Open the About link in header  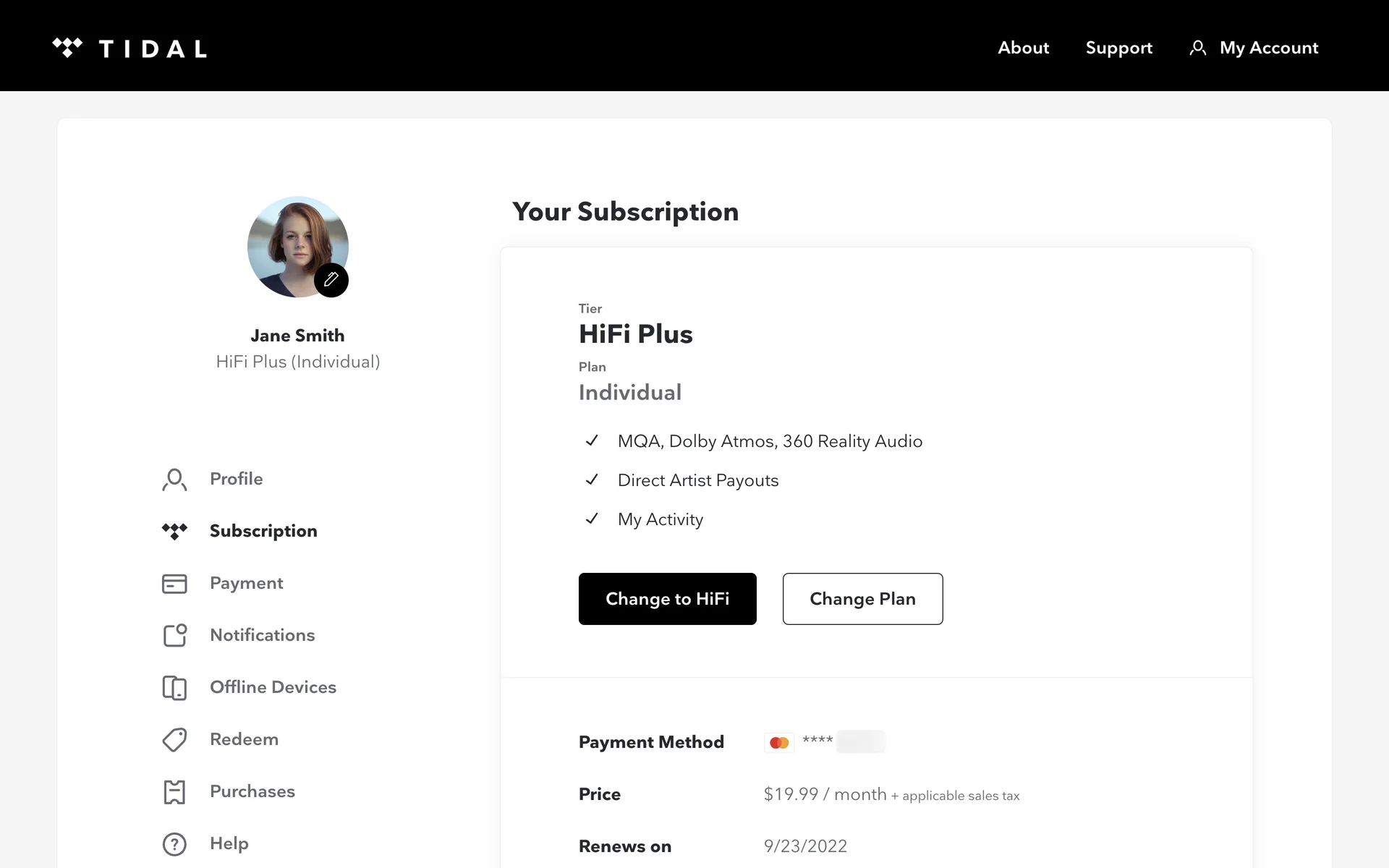[1023, 48]
